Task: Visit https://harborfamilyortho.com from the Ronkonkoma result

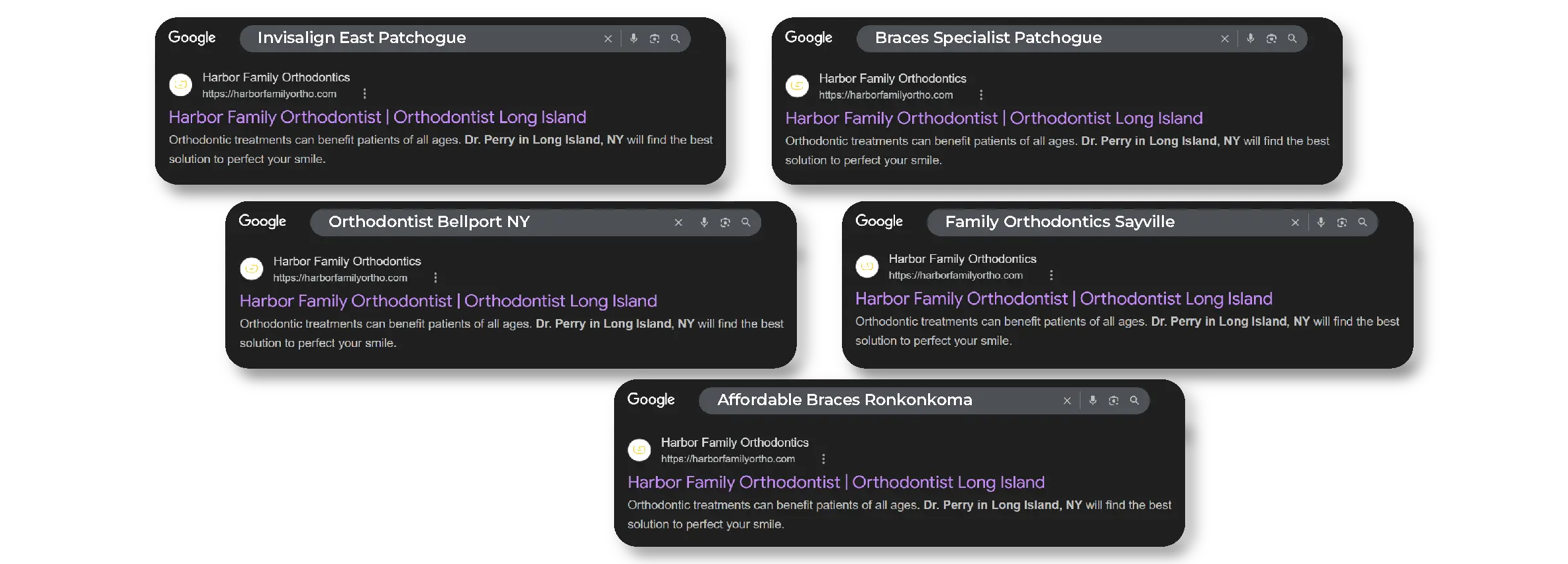Action: pyautogui.click(x=728, y=459)
